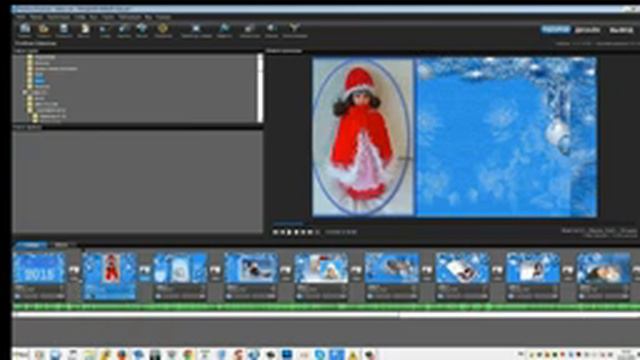Open the transition icon after the first slide

coord(74,270)
